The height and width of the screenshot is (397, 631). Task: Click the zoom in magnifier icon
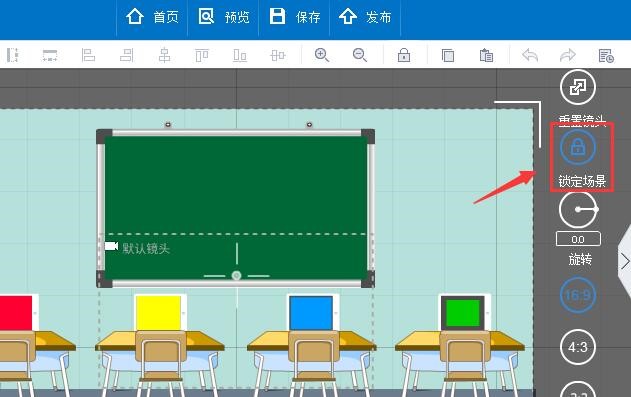(322, 55)
